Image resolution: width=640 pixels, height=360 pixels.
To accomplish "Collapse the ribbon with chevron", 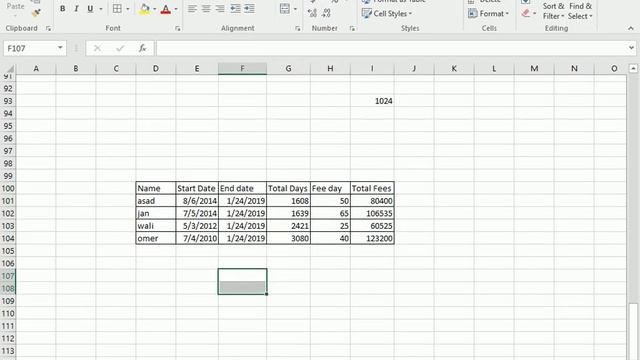I will click(x=631, y=28).
